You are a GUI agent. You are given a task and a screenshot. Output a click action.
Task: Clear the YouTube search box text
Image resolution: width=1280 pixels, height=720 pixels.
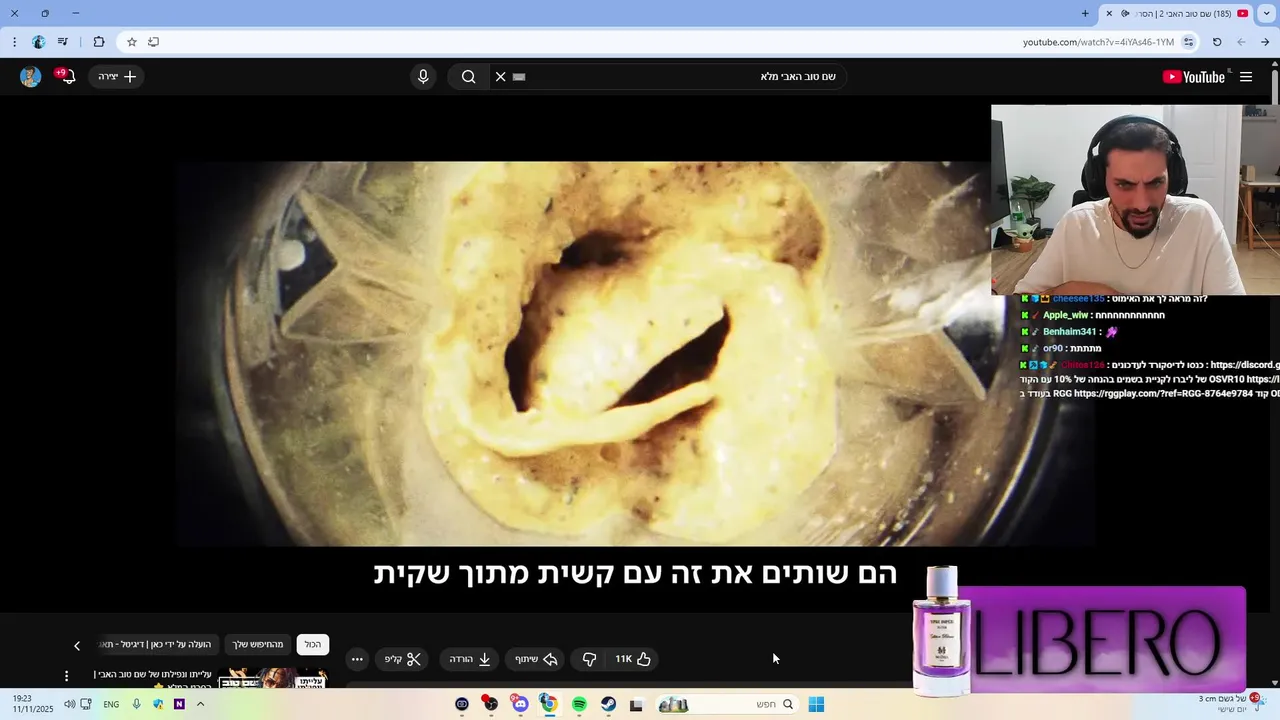coord(501,77)
